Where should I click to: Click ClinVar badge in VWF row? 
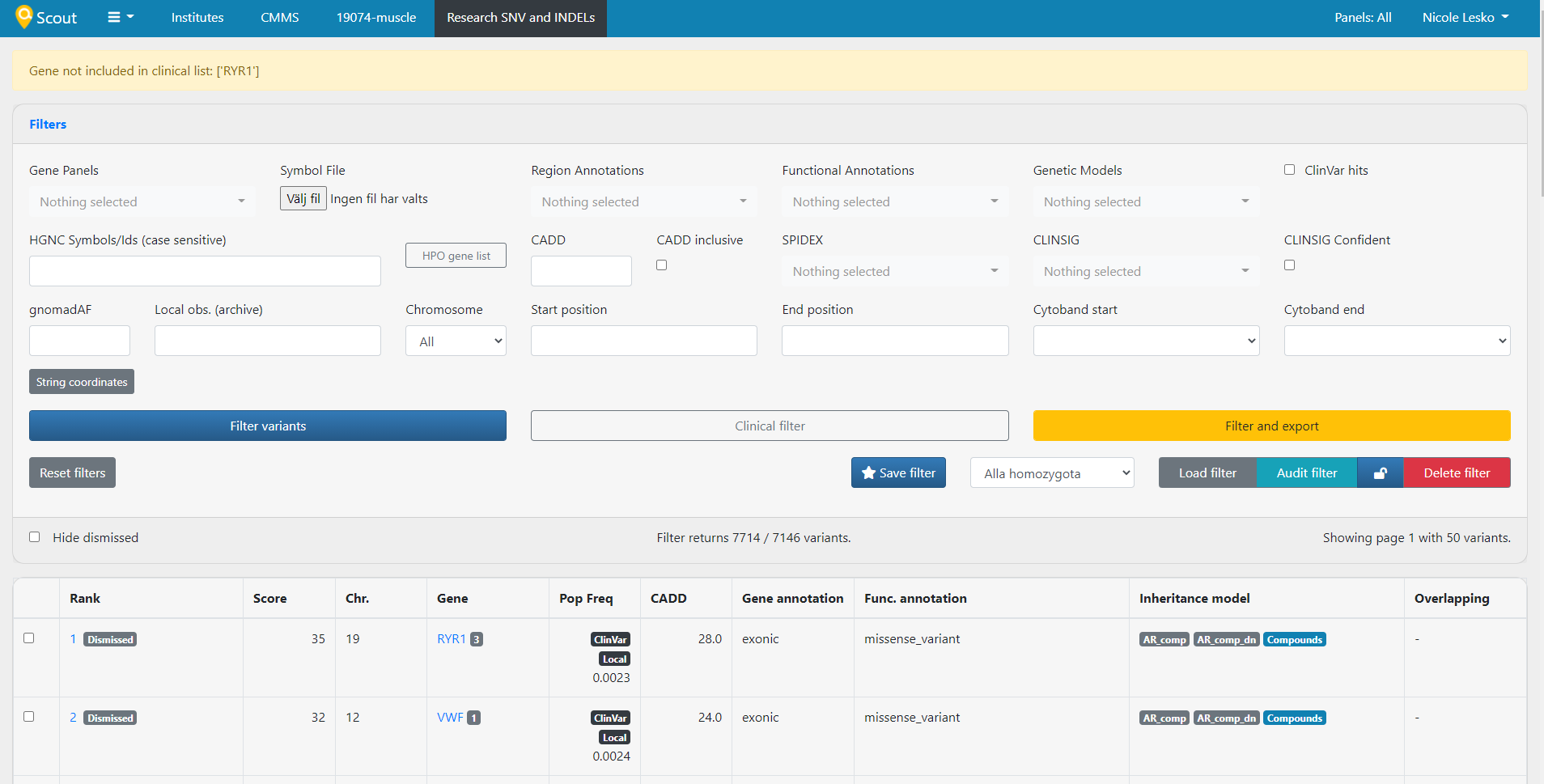(x=610, y=718)
